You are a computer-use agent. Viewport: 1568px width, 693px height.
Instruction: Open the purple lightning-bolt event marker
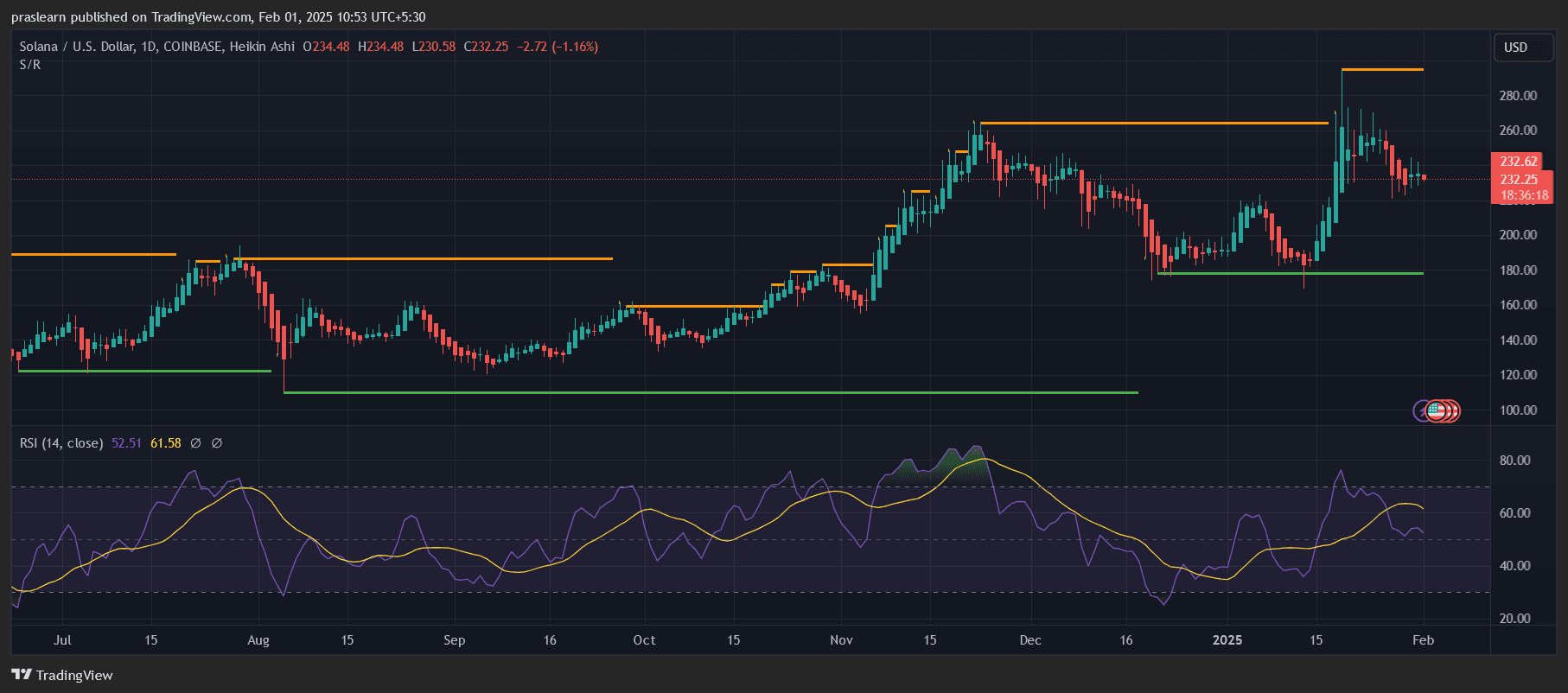(1422, 411)
